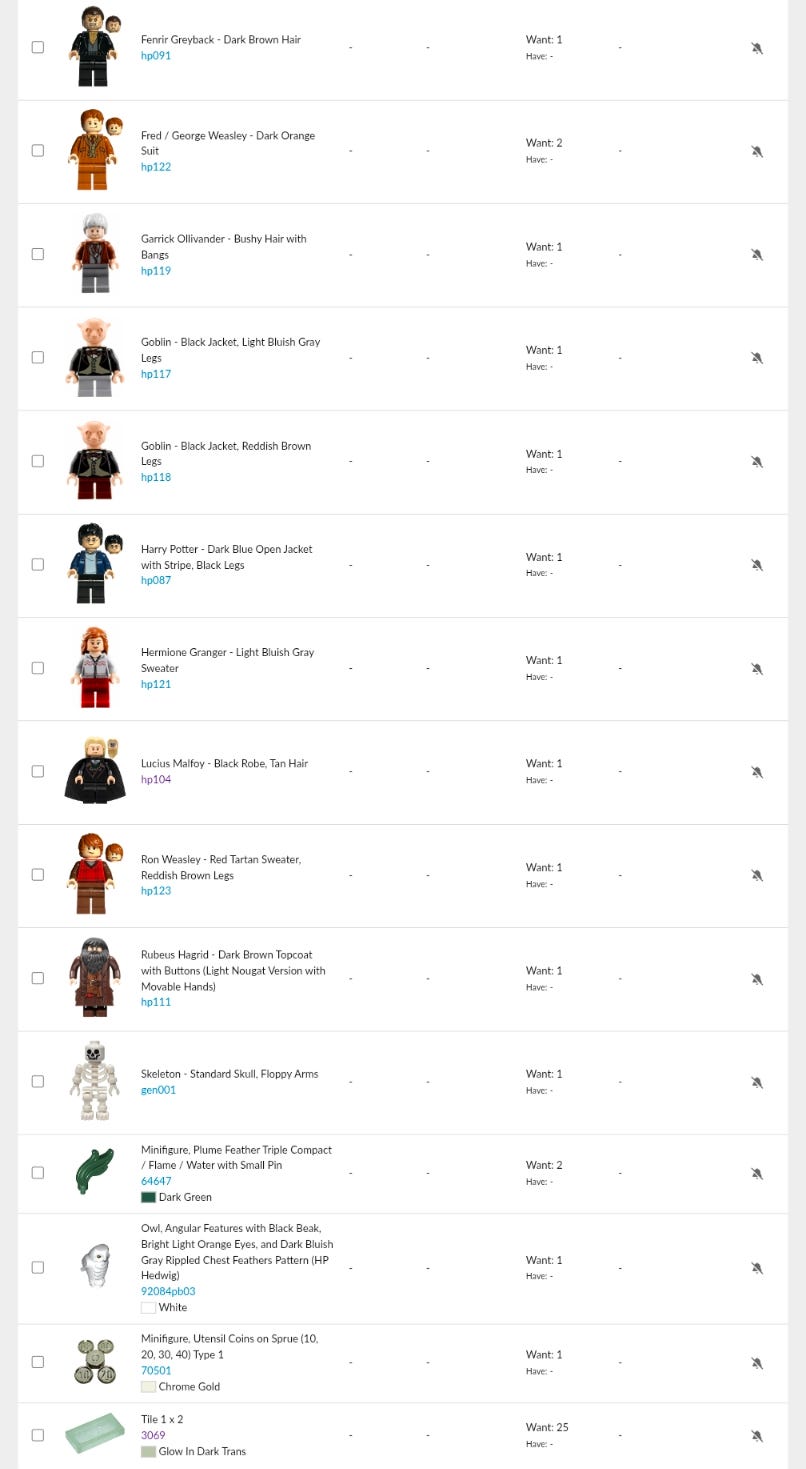Tick the Ron Weasley row checkbox

coord(38,875)
